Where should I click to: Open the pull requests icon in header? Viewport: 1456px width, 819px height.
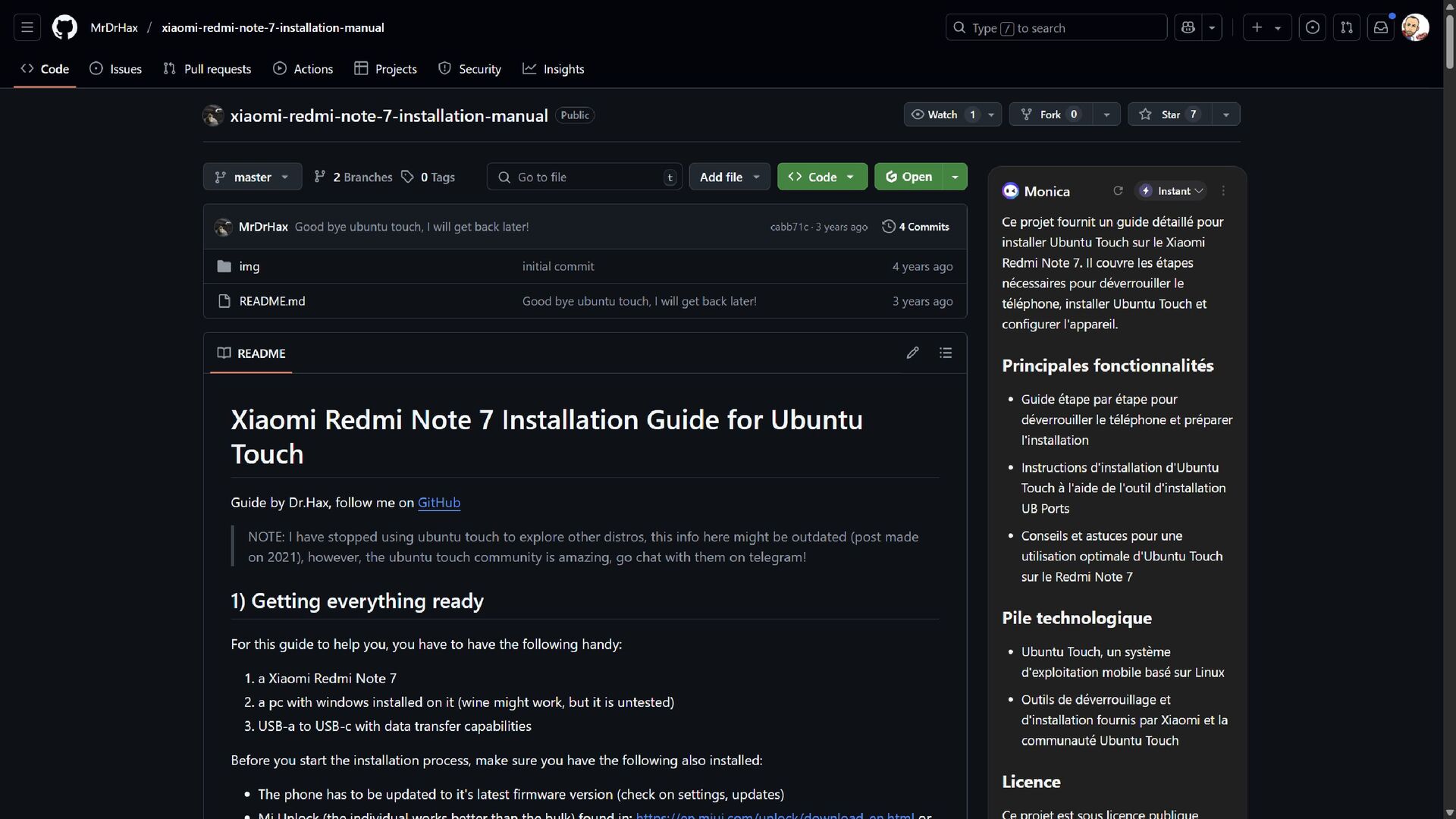pos(1347,28)
